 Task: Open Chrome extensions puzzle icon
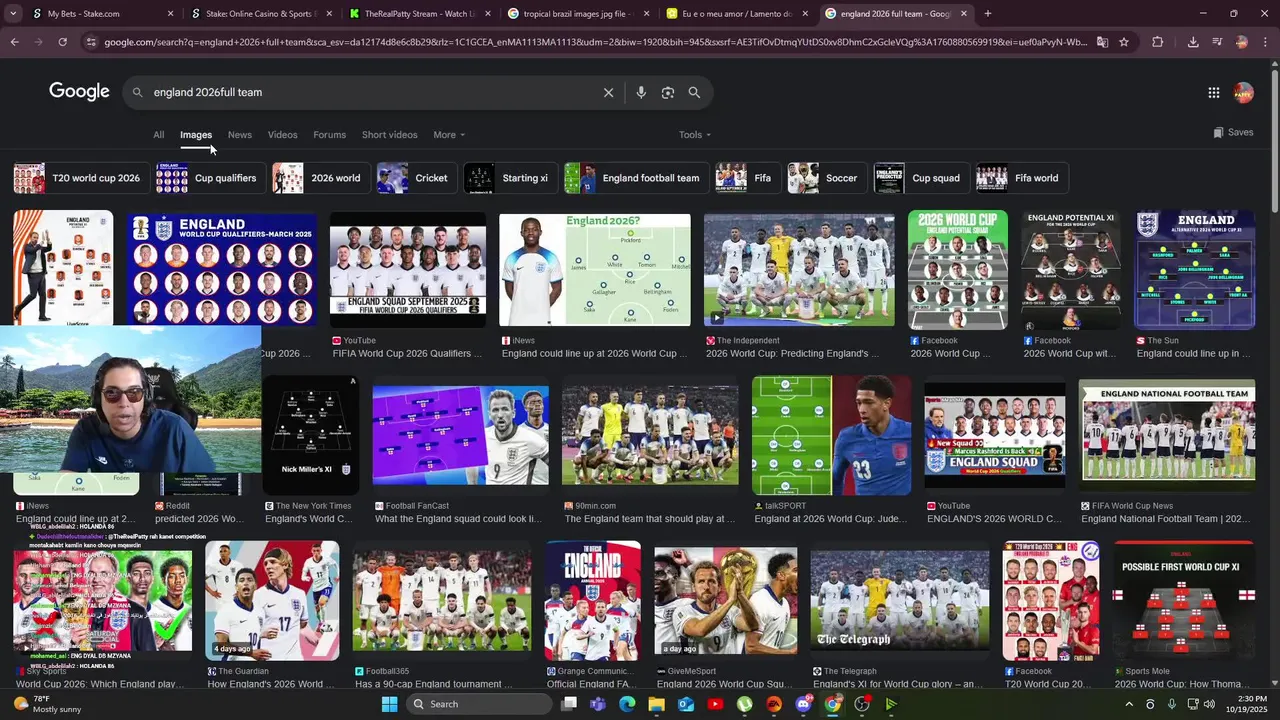(x=1157, y=42)
